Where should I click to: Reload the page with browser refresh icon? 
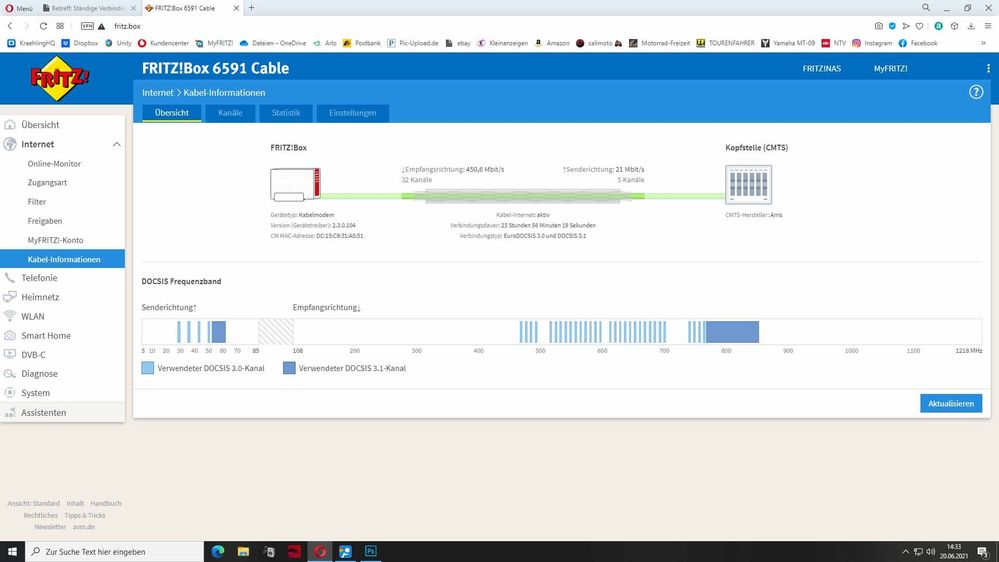(x=43, y=26)
